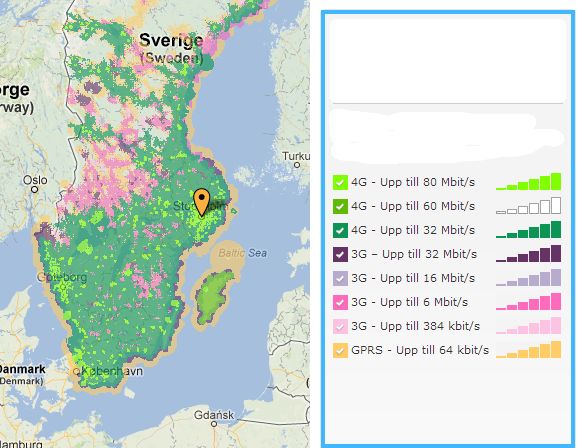Uncheck the GPRS Upp till 64 kbit/s checkbox
588x448 pixels.
click(340, 351)
